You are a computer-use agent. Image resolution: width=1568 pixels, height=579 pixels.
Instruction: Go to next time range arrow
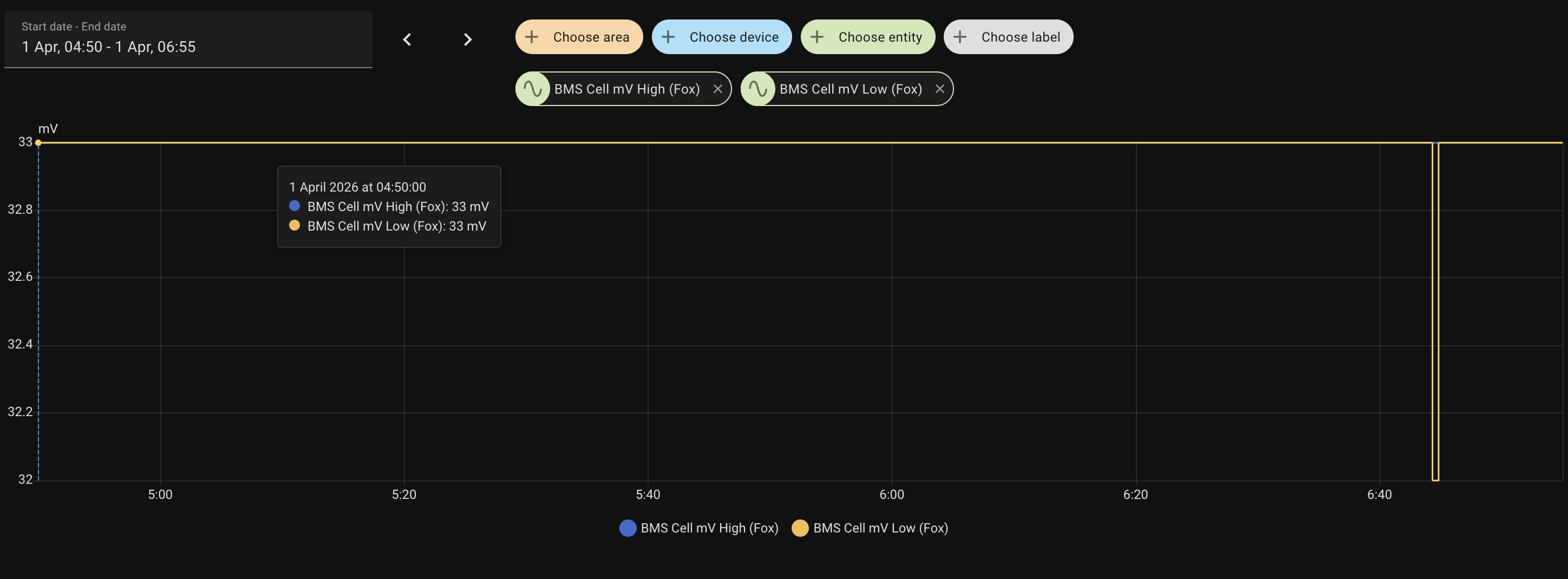coord(467,40)
